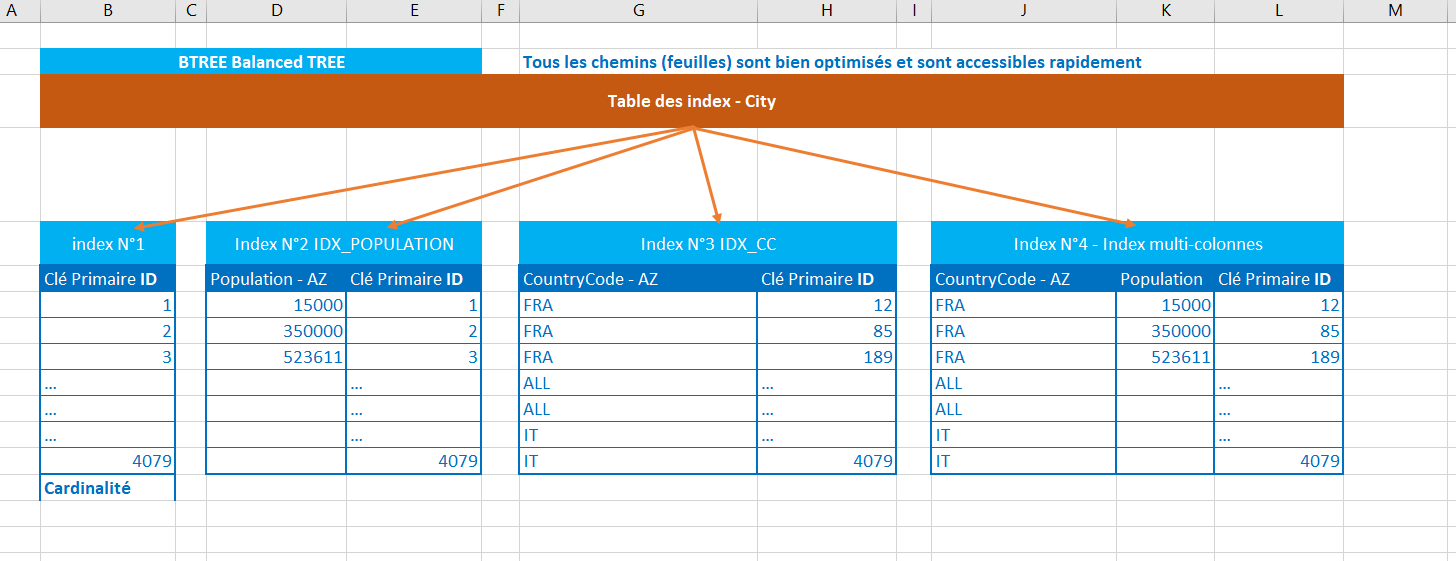The height and width of the screenshot is (561, 1456).
Task: Select column H header
Action: point(827,11)
